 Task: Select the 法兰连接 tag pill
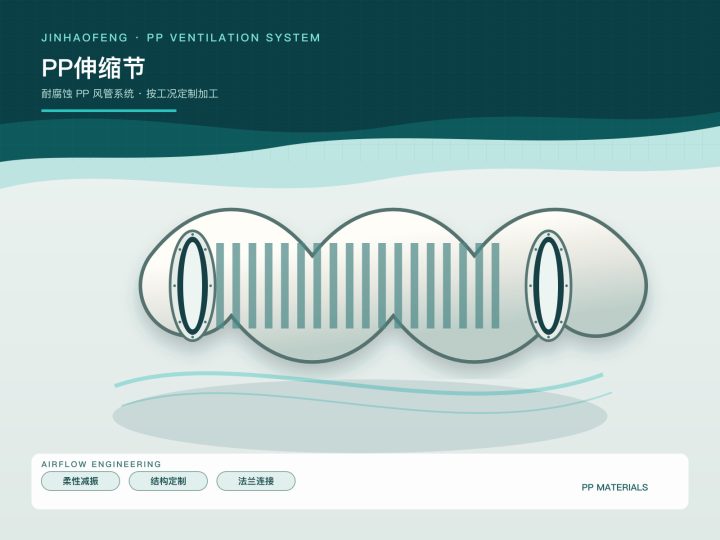tap(256, 481)
